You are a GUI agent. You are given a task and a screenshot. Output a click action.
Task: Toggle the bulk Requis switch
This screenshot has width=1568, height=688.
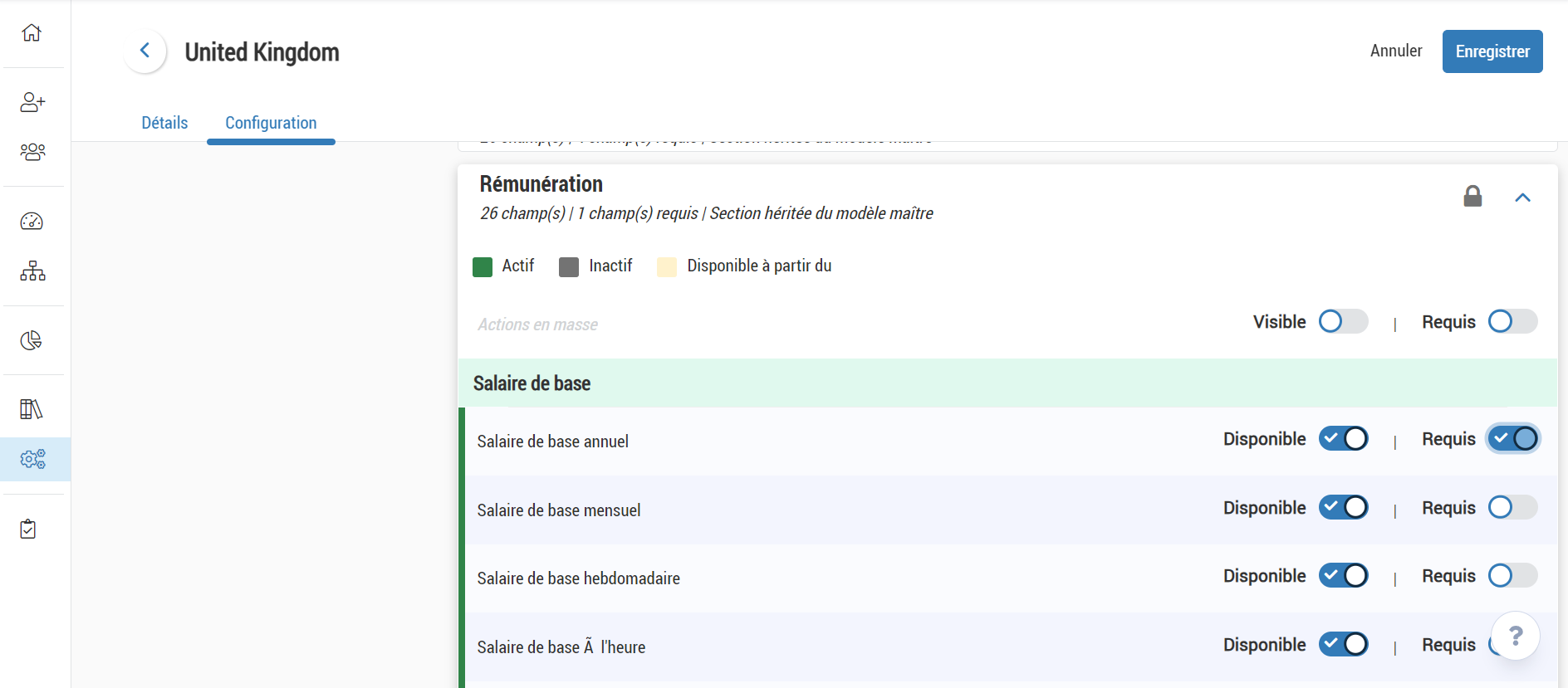(1512, 321)
